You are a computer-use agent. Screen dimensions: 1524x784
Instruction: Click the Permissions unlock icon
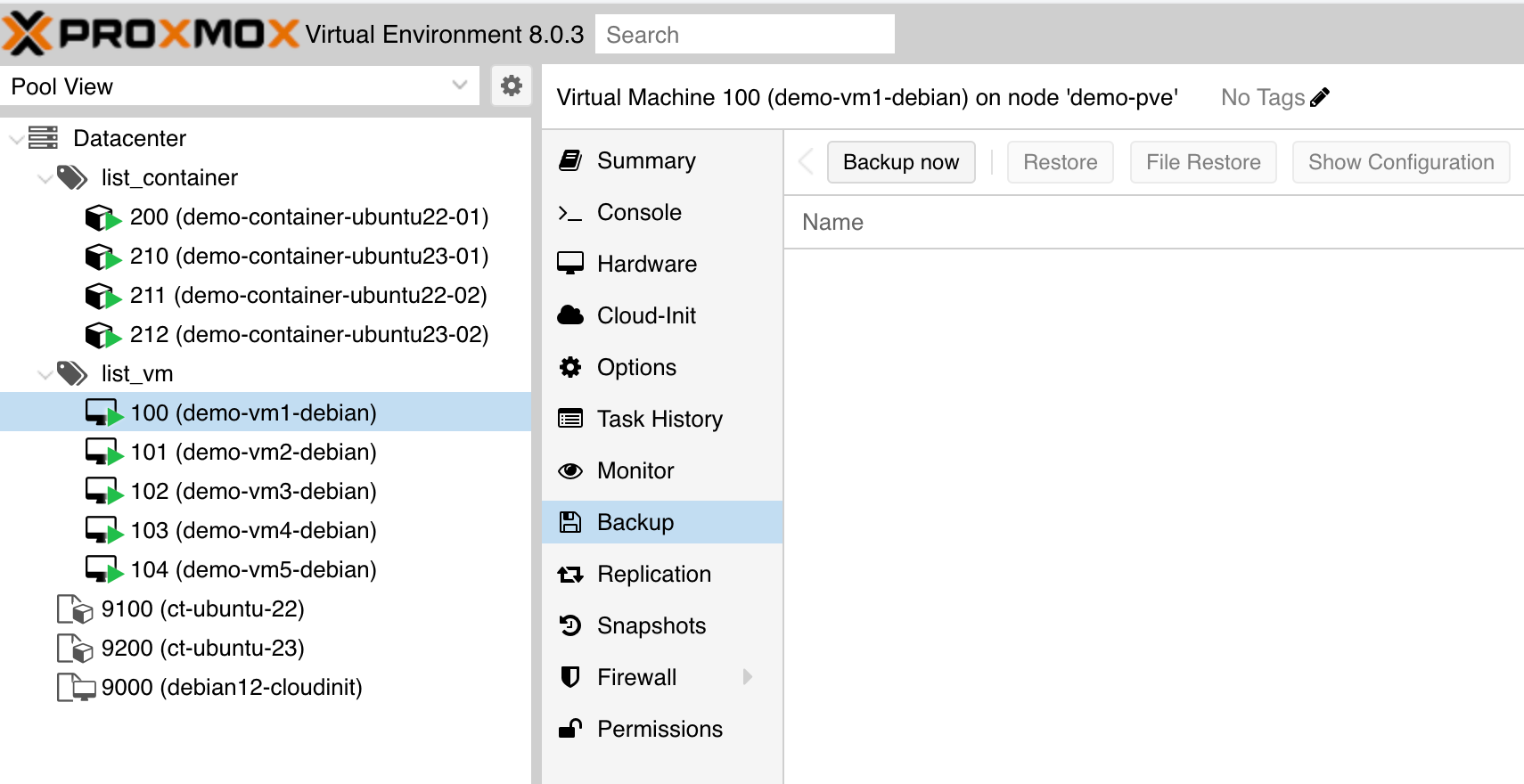[570, 729]
